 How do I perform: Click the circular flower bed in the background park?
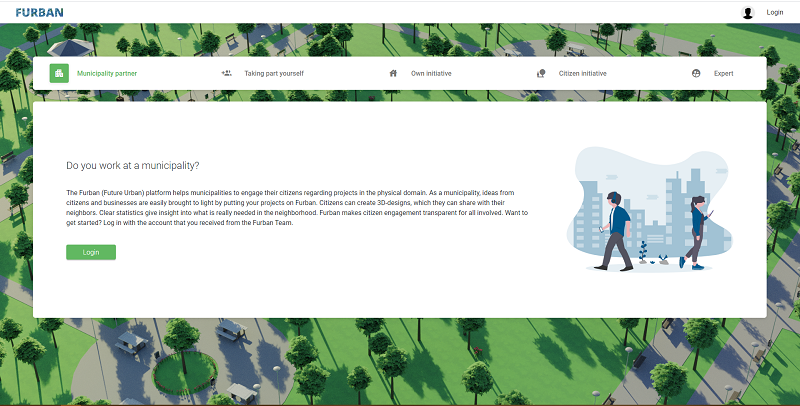click(185, 372)
